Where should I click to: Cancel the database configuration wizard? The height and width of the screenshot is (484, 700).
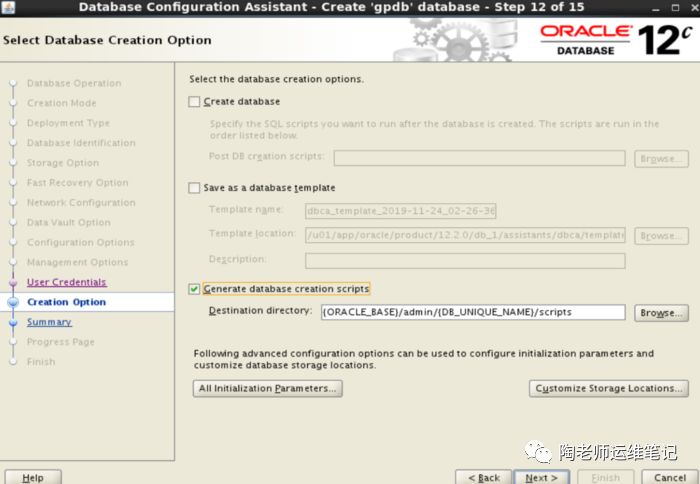(x=664, y=477)
